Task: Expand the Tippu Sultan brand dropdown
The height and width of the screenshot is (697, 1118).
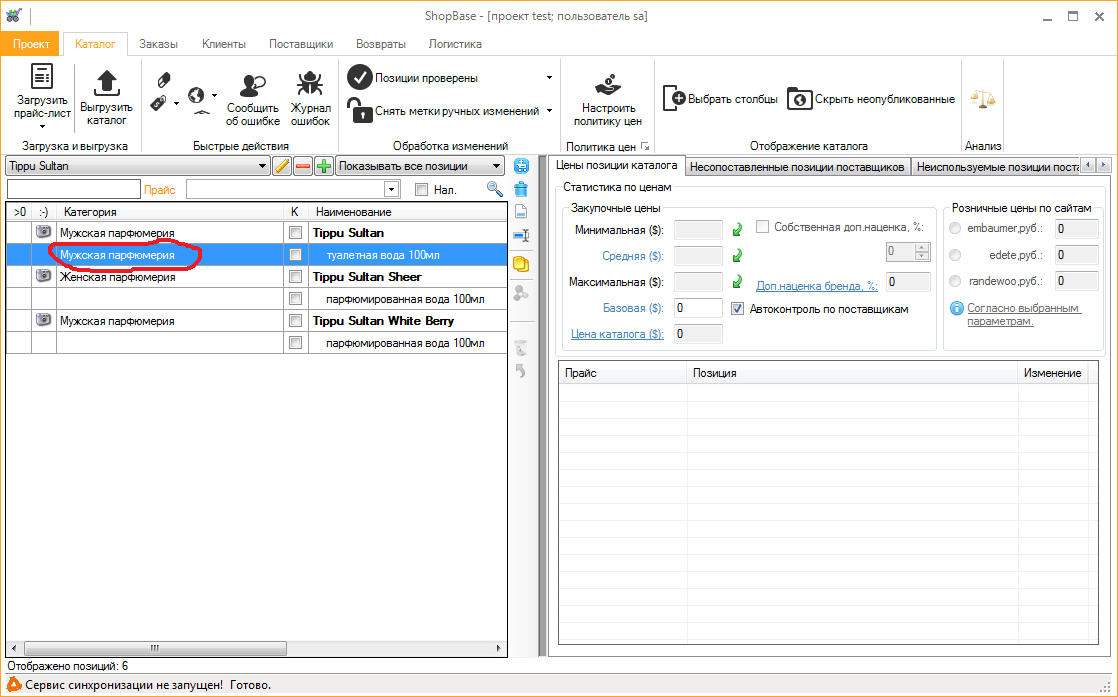Action: click(263, 166)
